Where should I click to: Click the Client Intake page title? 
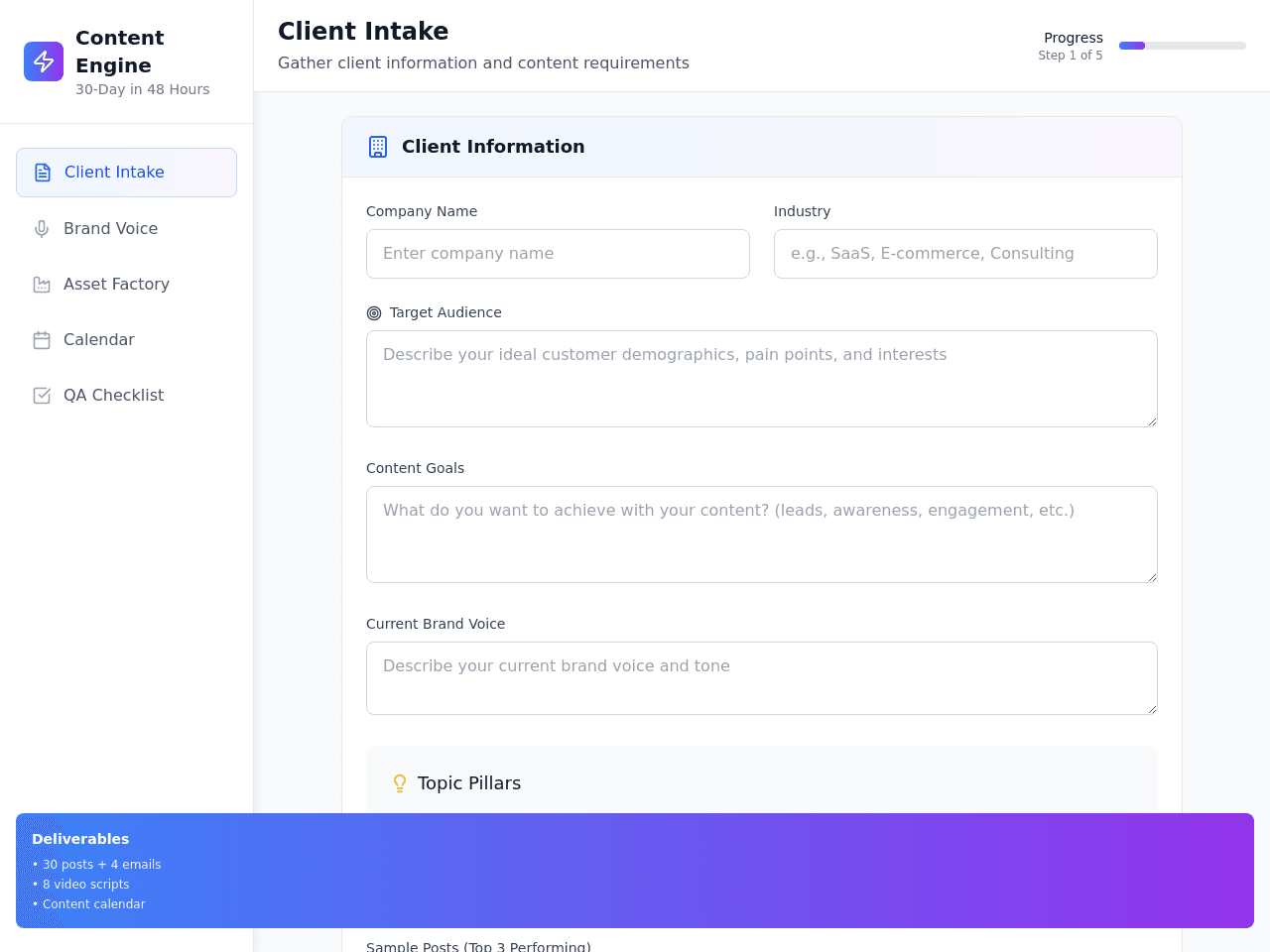pos(363,32)
